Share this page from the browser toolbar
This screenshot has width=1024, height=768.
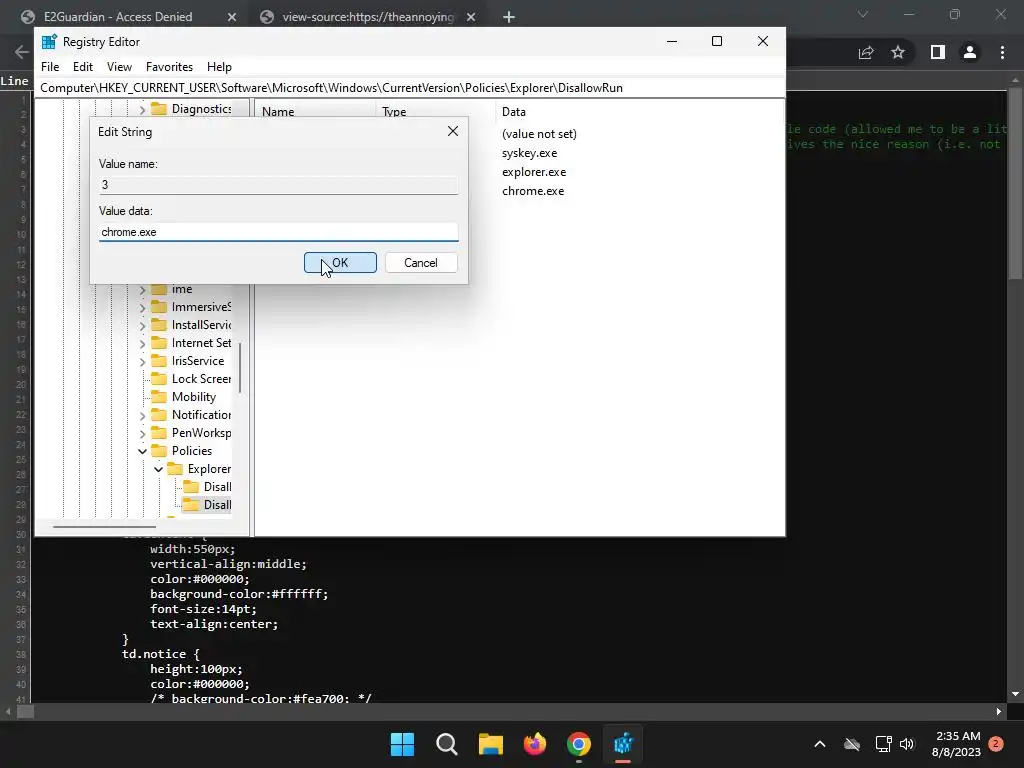tap(866, 52)
